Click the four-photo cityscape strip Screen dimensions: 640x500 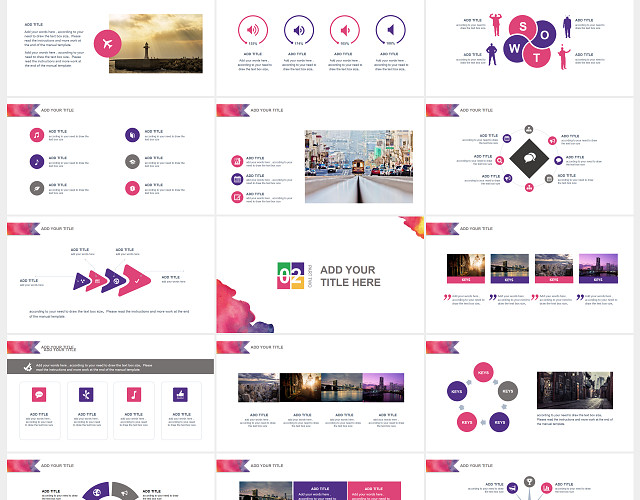(x=321, y=387)
